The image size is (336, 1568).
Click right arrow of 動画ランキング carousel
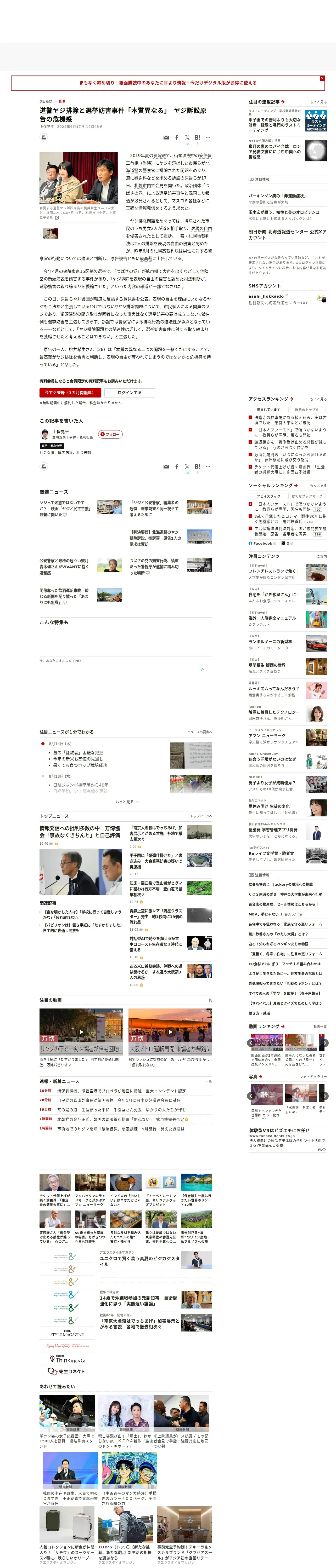coord(324,1043)
